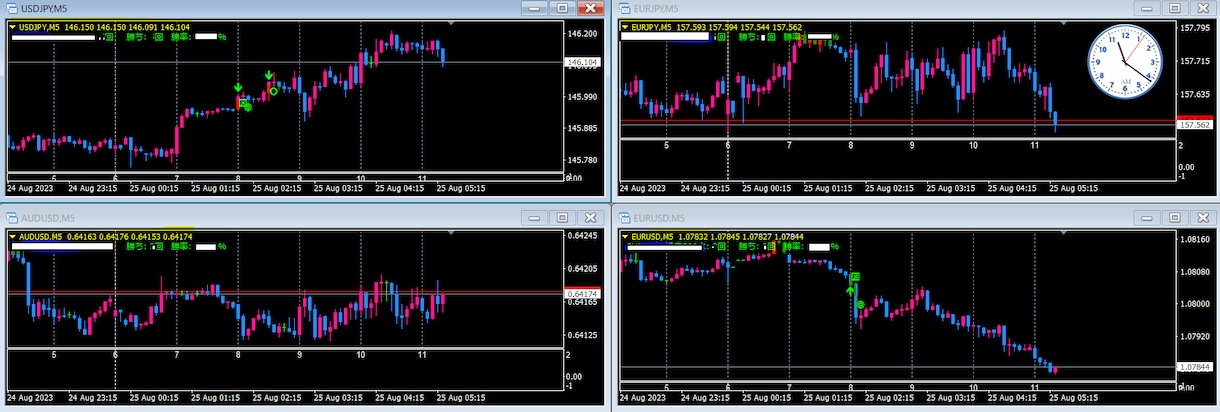Click the 1.08160 price scale value

(x=1195, y=240)
